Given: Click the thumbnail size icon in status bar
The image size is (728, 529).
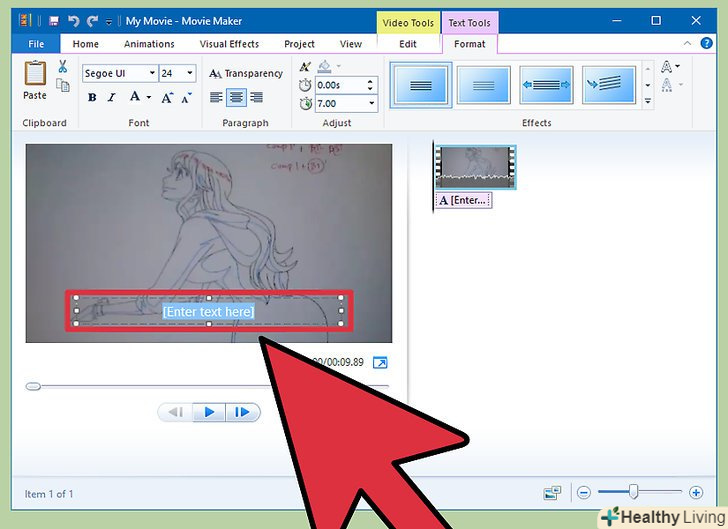Looking at the screenshot, I should [552, 493].
